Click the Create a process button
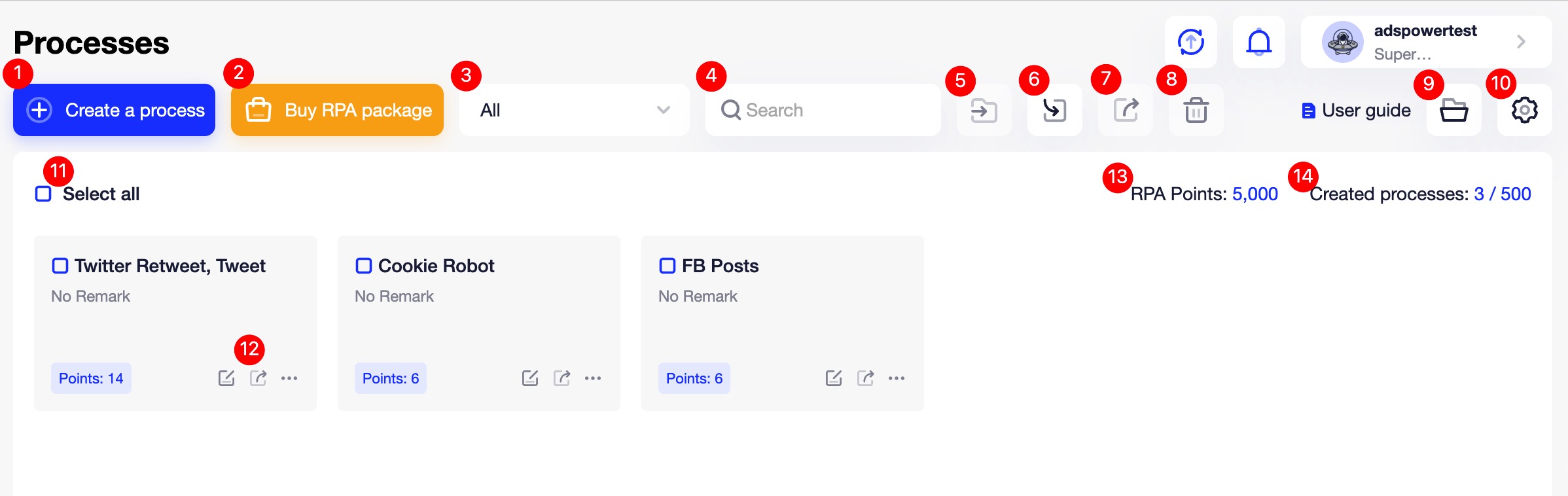This screenshot has height=496, width=1568. (113, 109)
